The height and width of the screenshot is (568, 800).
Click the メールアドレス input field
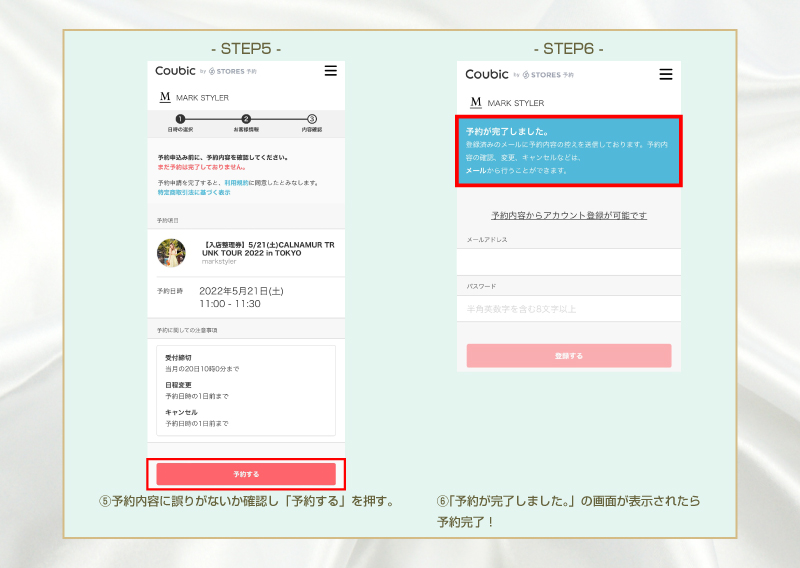(x=569, y=261)
